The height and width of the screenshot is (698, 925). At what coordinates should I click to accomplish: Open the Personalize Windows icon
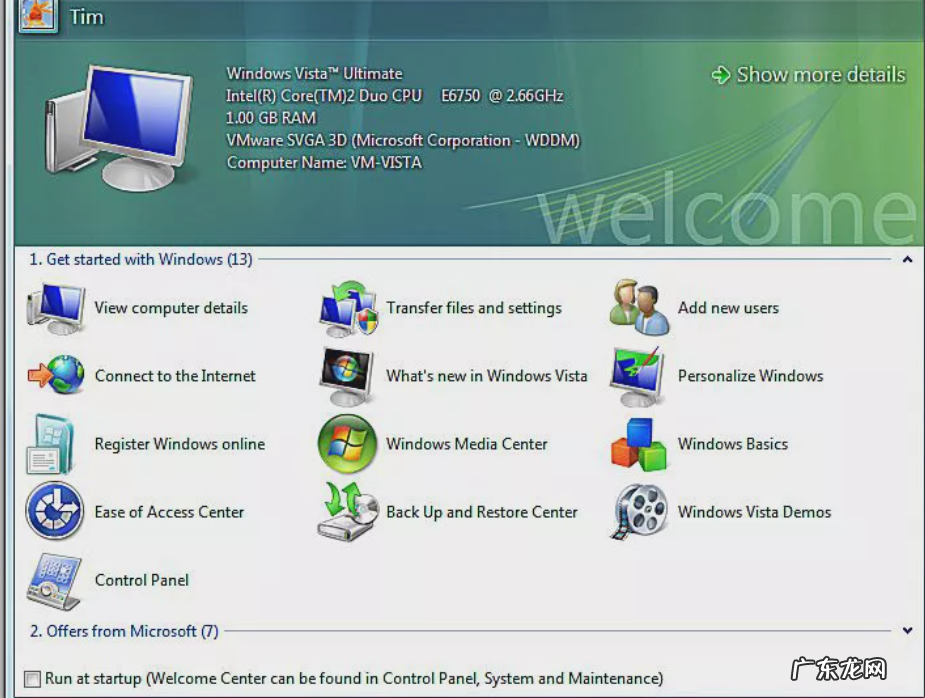(636, 376)
